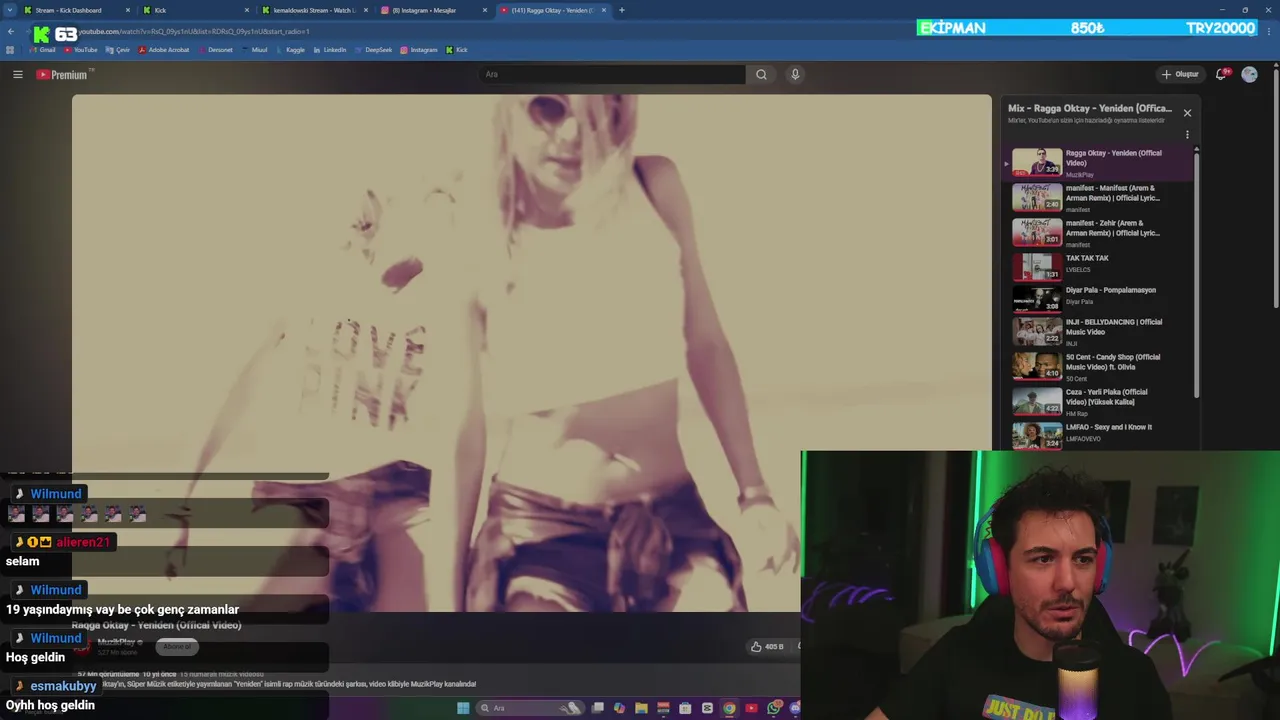Click the Oluştur create button
The height and width of the screenshot is (720, 1280).
coord(1180,74)
